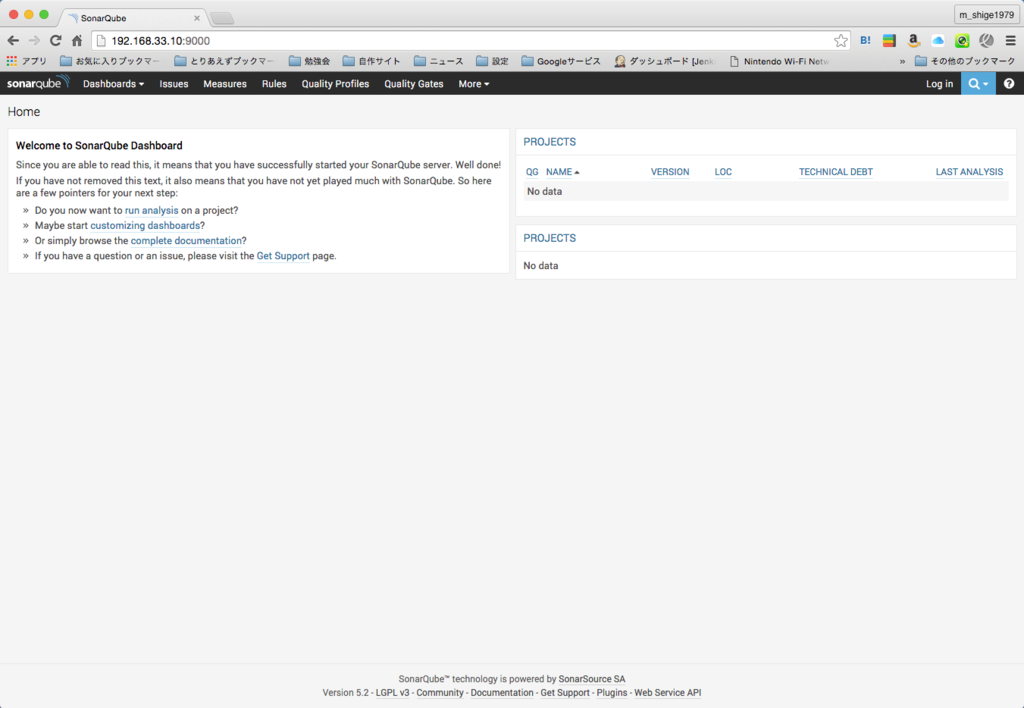Click the cloud extension icon
The width and height of the screenshot is (1024, 708).
tap(938, 40)
